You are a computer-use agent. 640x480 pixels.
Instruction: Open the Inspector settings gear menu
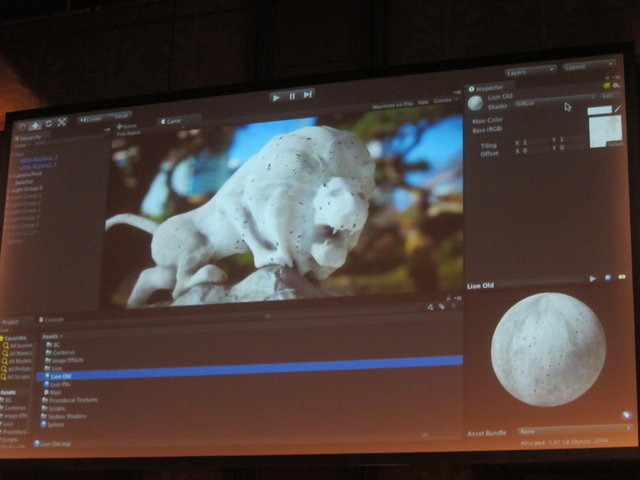pos(616,85)
